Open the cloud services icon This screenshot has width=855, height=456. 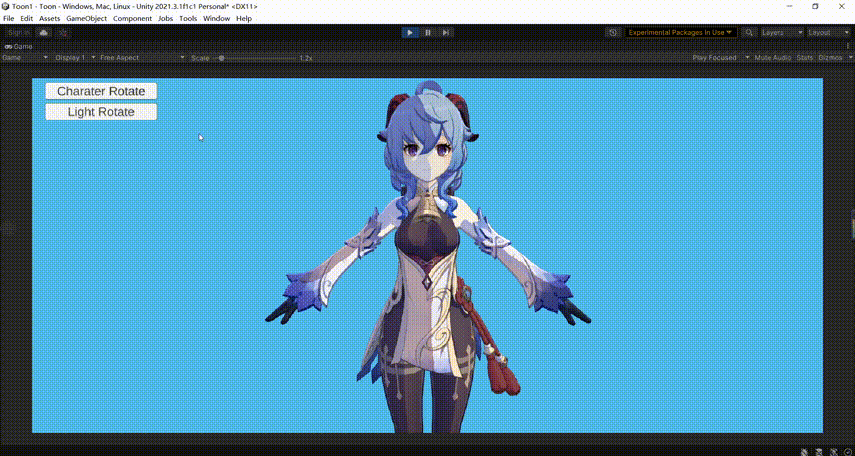click(44, 32)
